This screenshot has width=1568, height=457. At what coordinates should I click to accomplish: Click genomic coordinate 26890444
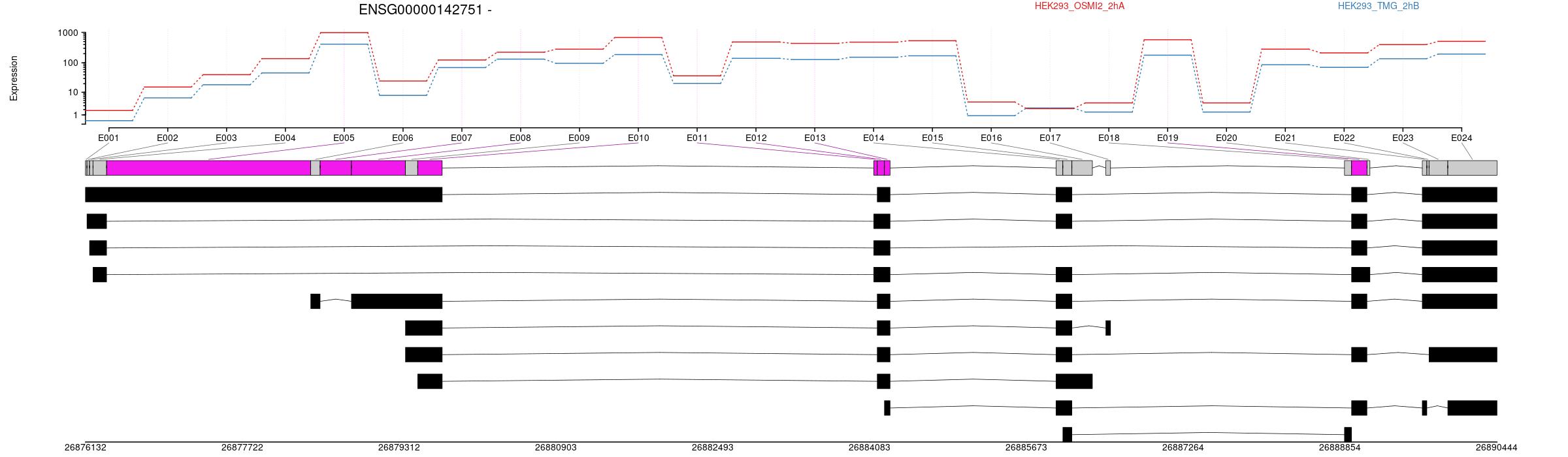point(1497,448)
